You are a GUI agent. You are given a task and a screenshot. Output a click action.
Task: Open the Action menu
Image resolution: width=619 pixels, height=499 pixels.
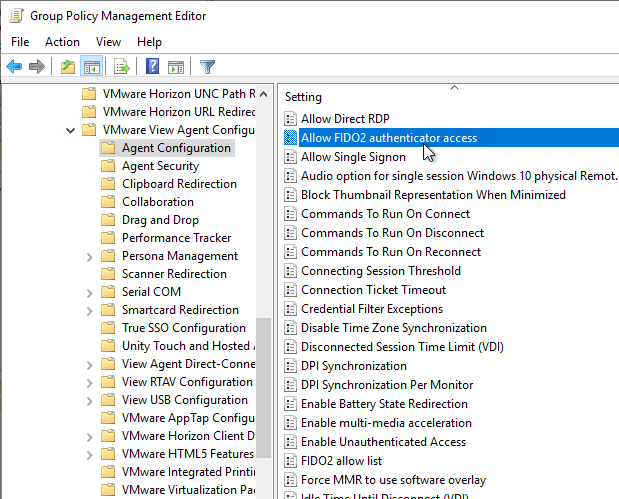tap(62, 42)
